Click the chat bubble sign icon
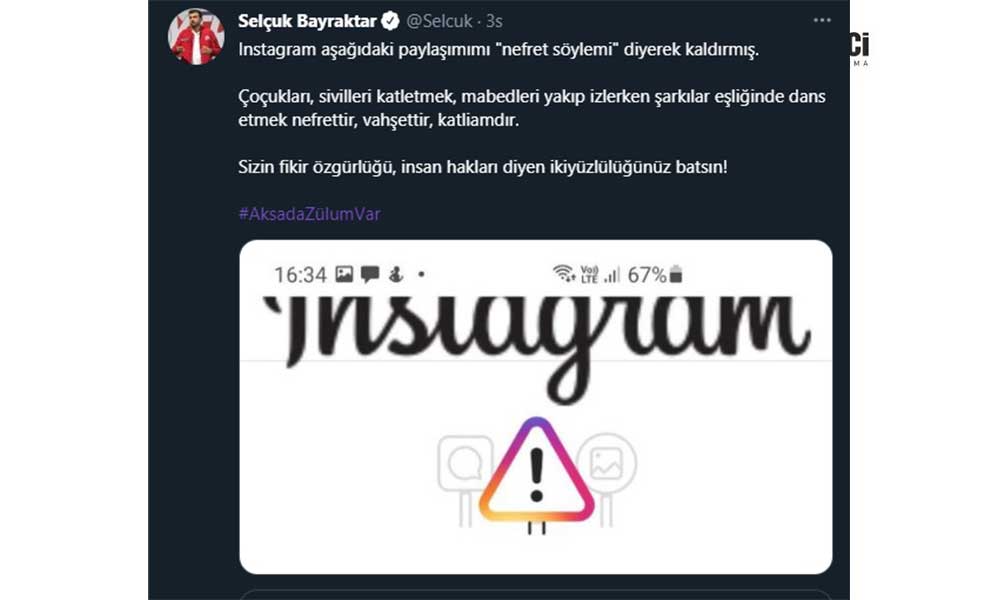1000x600 pixels. coord(465,464)
